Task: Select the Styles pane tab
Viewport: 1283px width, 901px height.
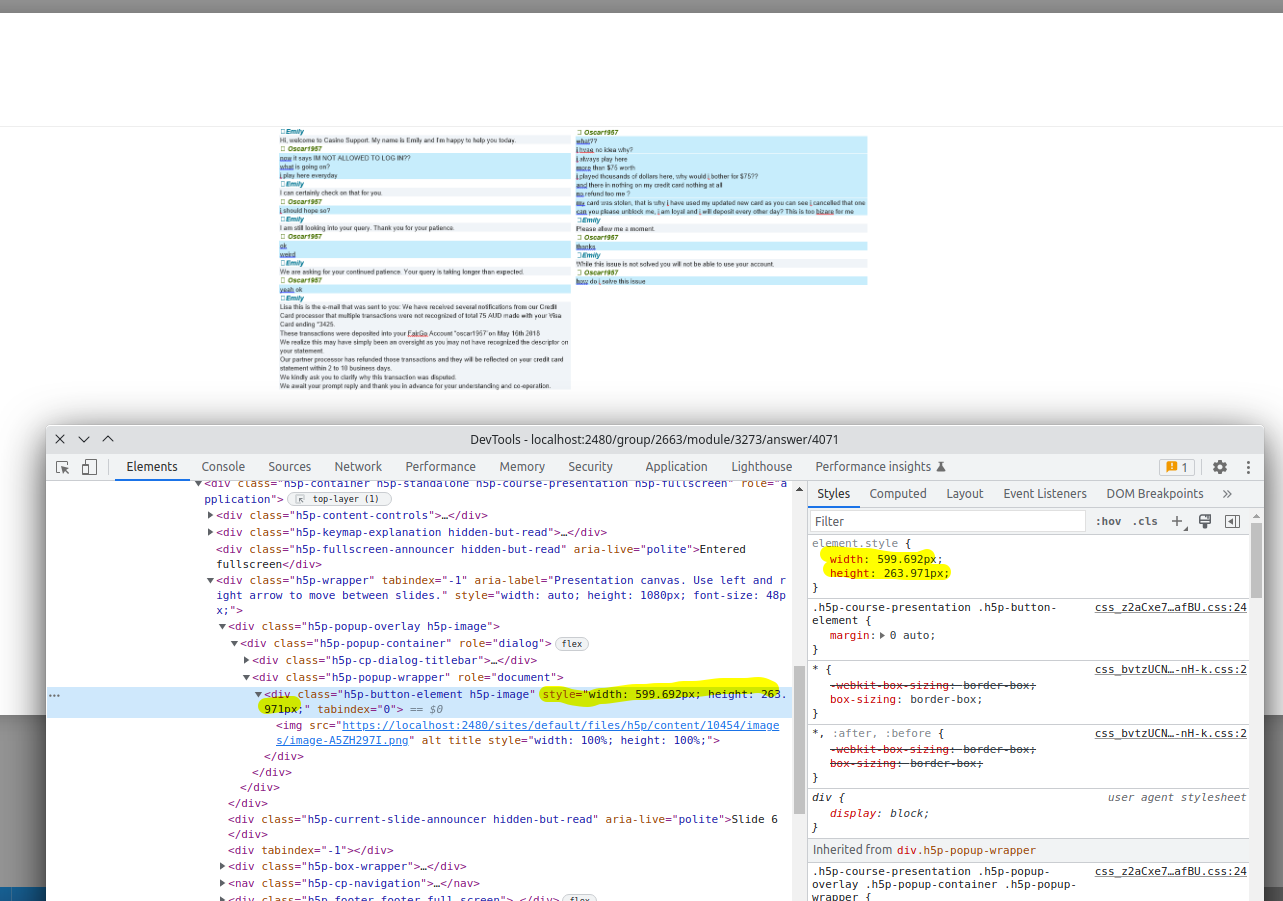Action: point(834,494)
